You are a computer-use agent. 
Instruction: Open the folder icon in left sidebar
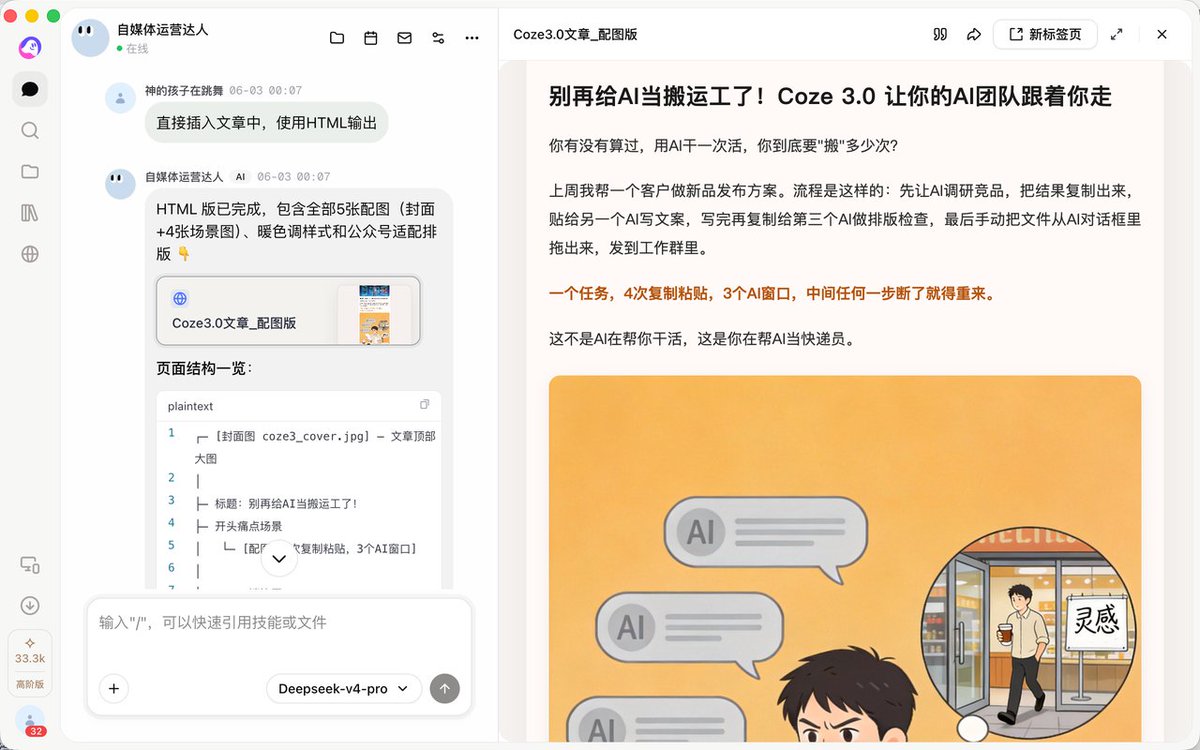click(x=30, y=171)
